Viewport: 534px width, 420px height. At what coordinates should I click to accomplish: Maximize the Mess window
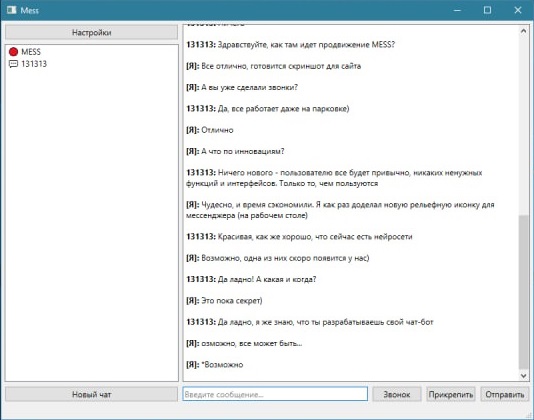coord(487,10)
